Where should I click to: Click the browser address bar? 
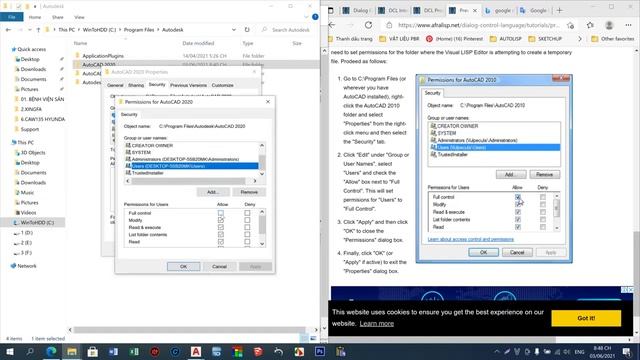(478, 25)
